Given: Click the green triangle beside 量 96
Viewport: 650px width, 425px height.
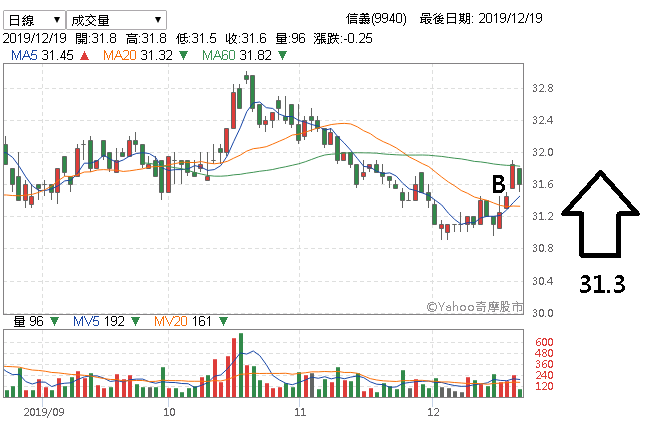Looking at the screenshot, I should pyautogui.click(x=54, y=321).
